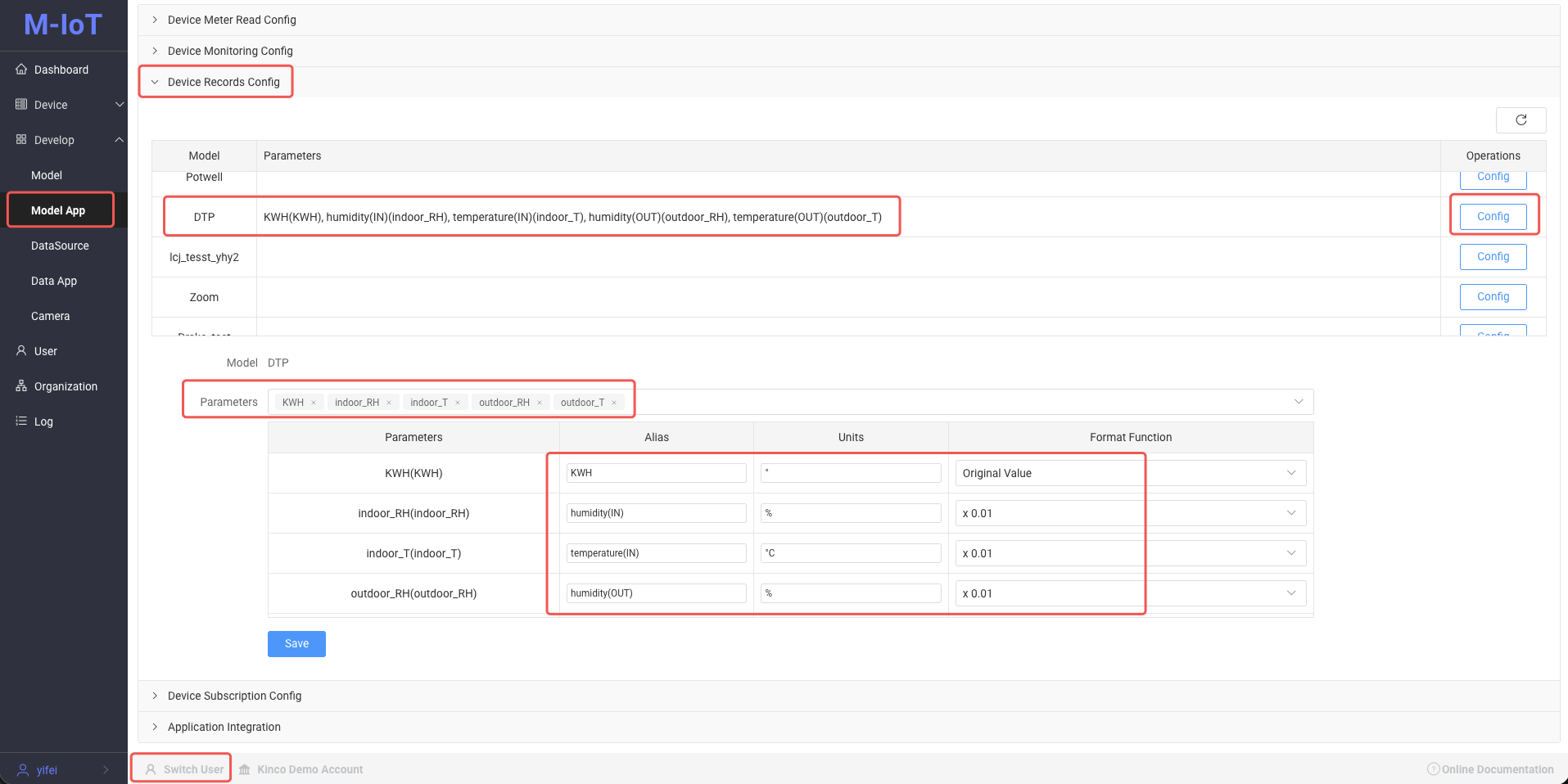Remove the outdoor_T parameter tag

pyautogui.click(x=614, y=403)
